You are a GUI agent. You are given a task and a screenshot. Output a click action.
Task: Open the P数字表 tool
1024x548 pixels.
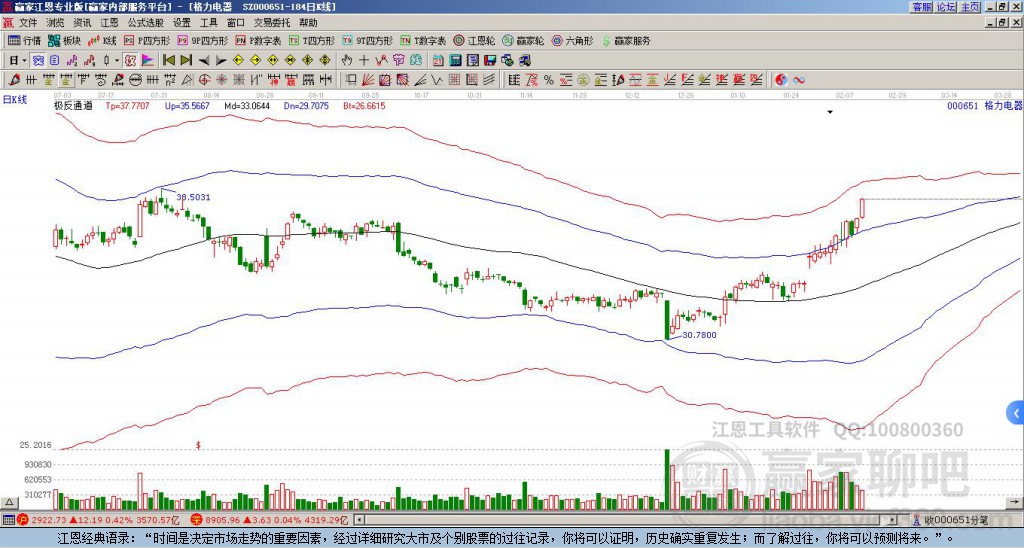(258, 40)
